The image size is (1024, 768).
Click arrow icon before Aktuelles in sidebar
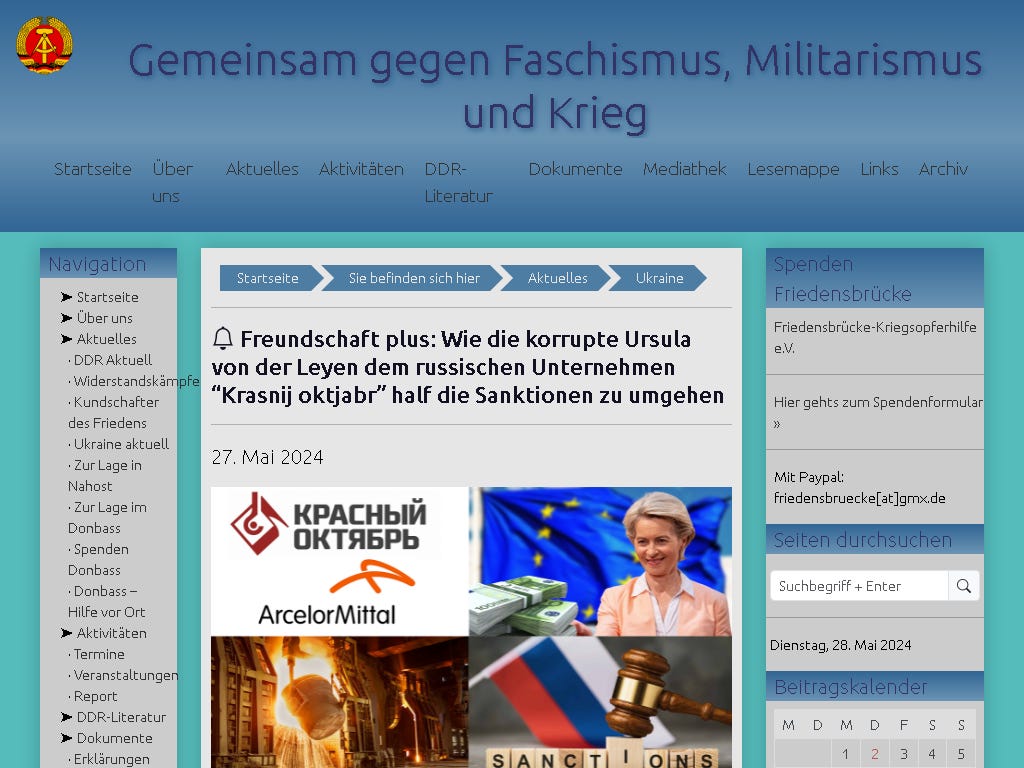(67, 339)
